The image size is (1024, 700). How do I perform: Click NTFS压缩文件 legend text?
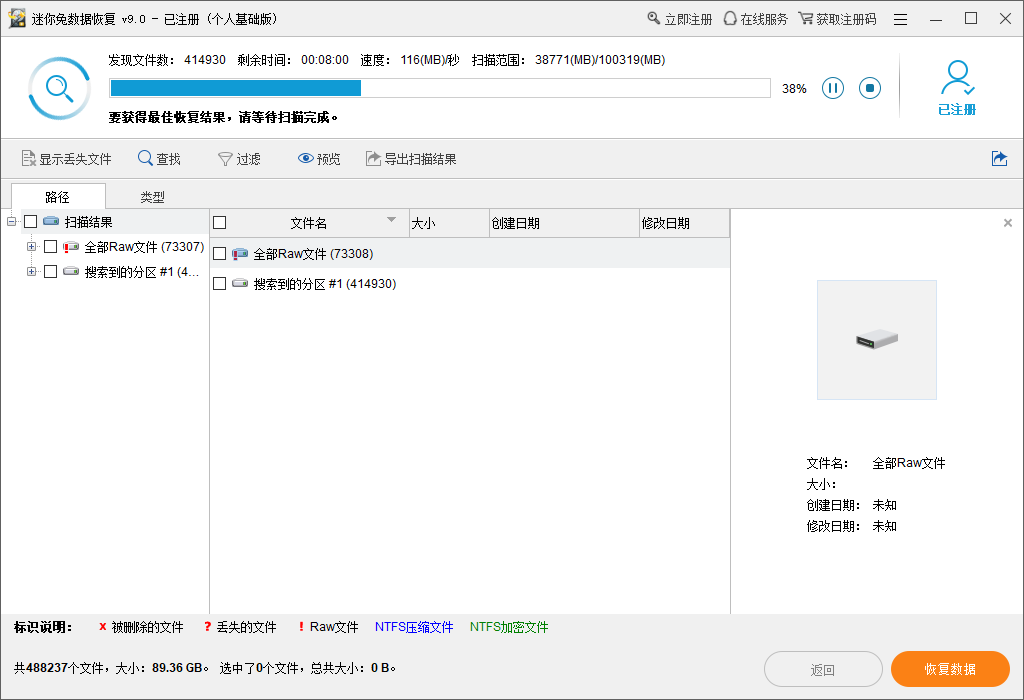(x=414, y=627)
